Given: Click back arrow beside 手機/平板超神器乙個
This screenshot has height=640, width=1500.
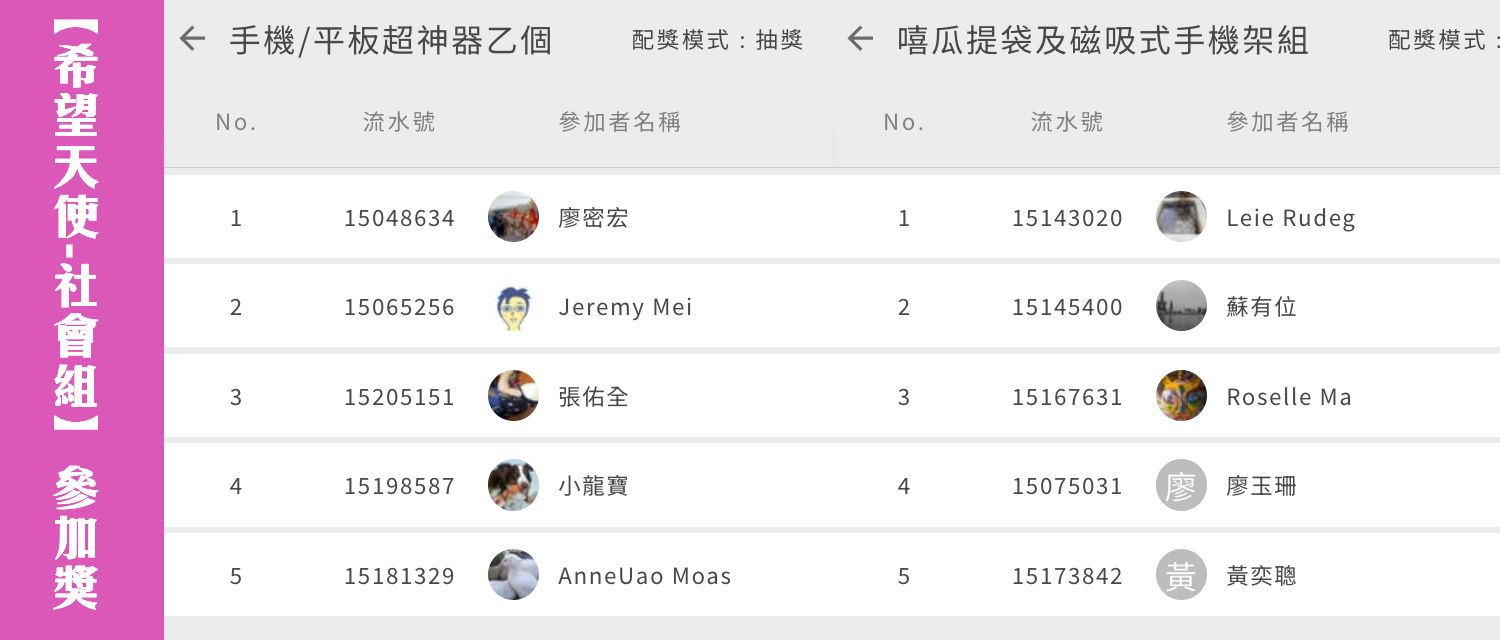Looking at the screenshot, I should [192, 40].
